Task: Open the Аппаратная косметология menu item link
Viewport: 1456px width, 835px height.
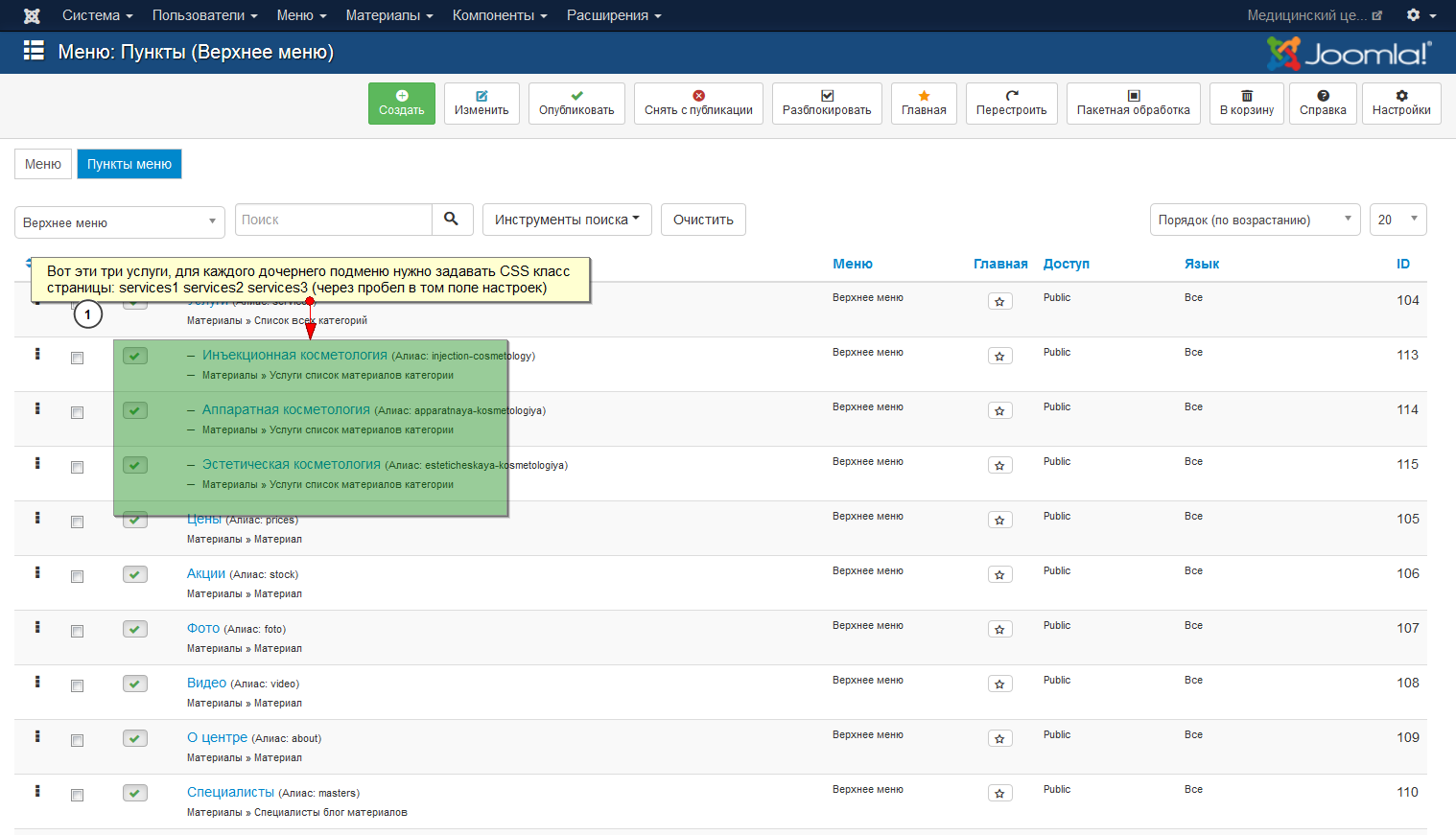Action: point(286,409)
